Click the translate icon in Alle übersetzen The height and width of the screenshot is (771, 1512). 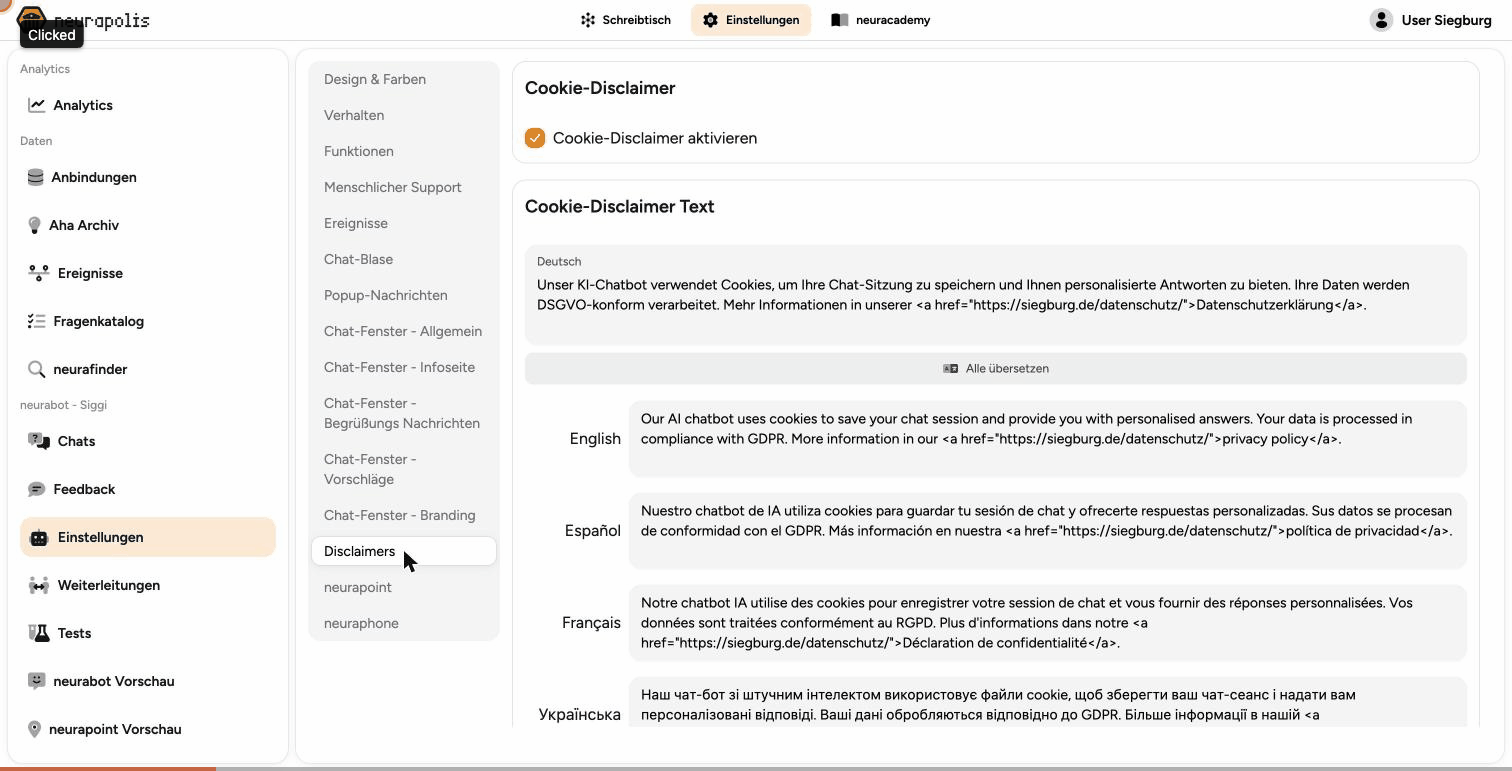pos(951,368)
